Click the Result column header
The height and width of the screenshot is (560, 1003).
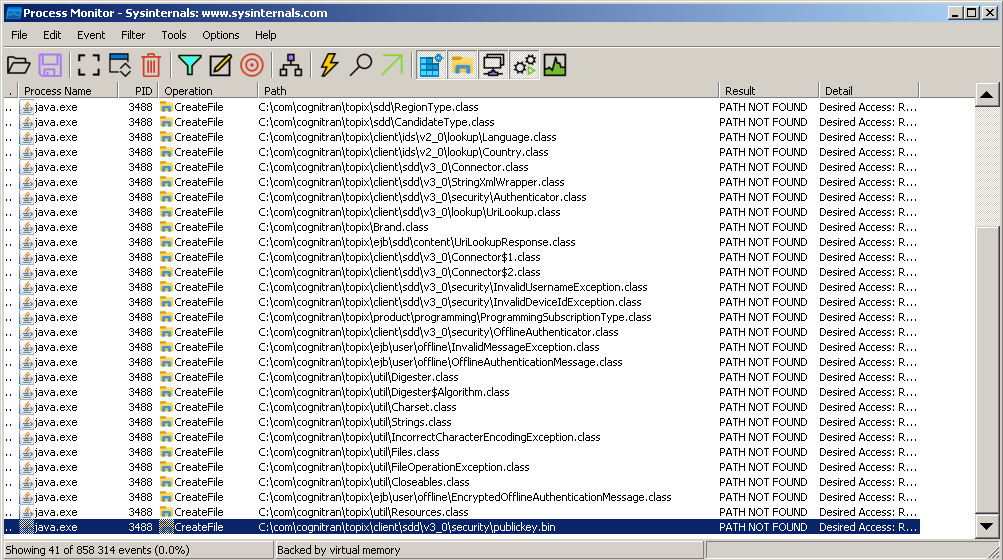[768, 91]
